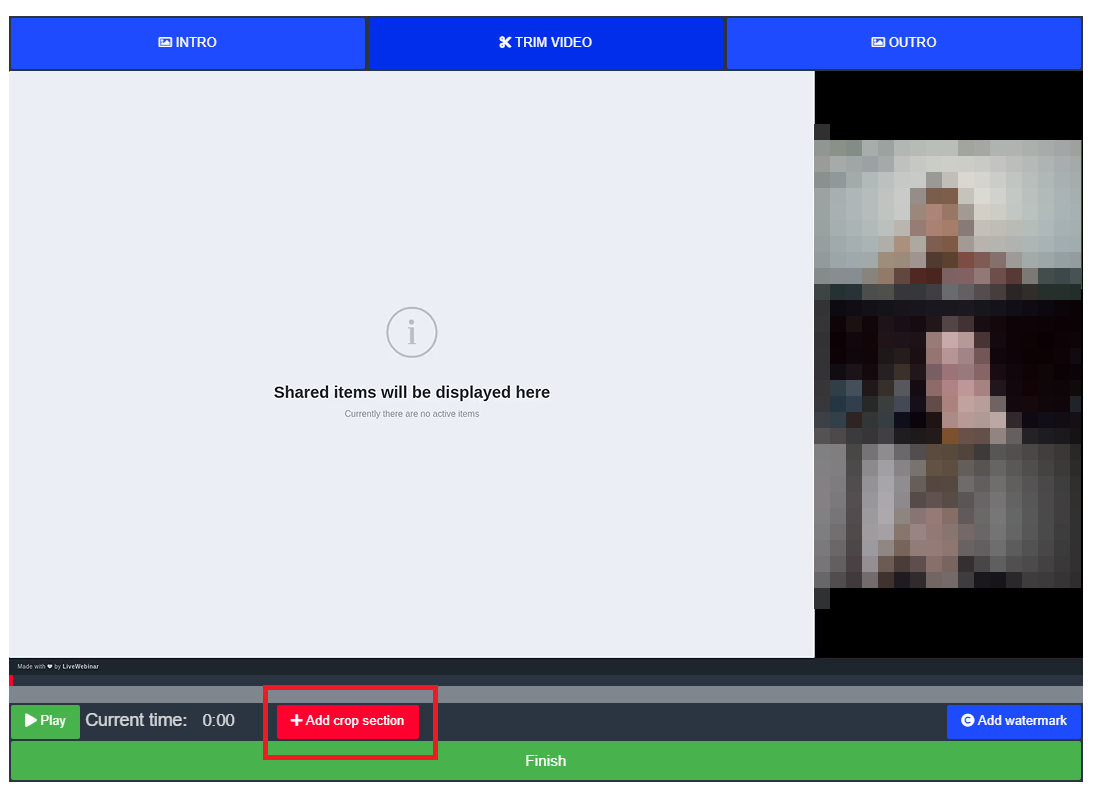This screenshot has height=793, width=1096.
Task: Click the heart icon in the LiveWebinar credit
Action: tap(50, 666)
